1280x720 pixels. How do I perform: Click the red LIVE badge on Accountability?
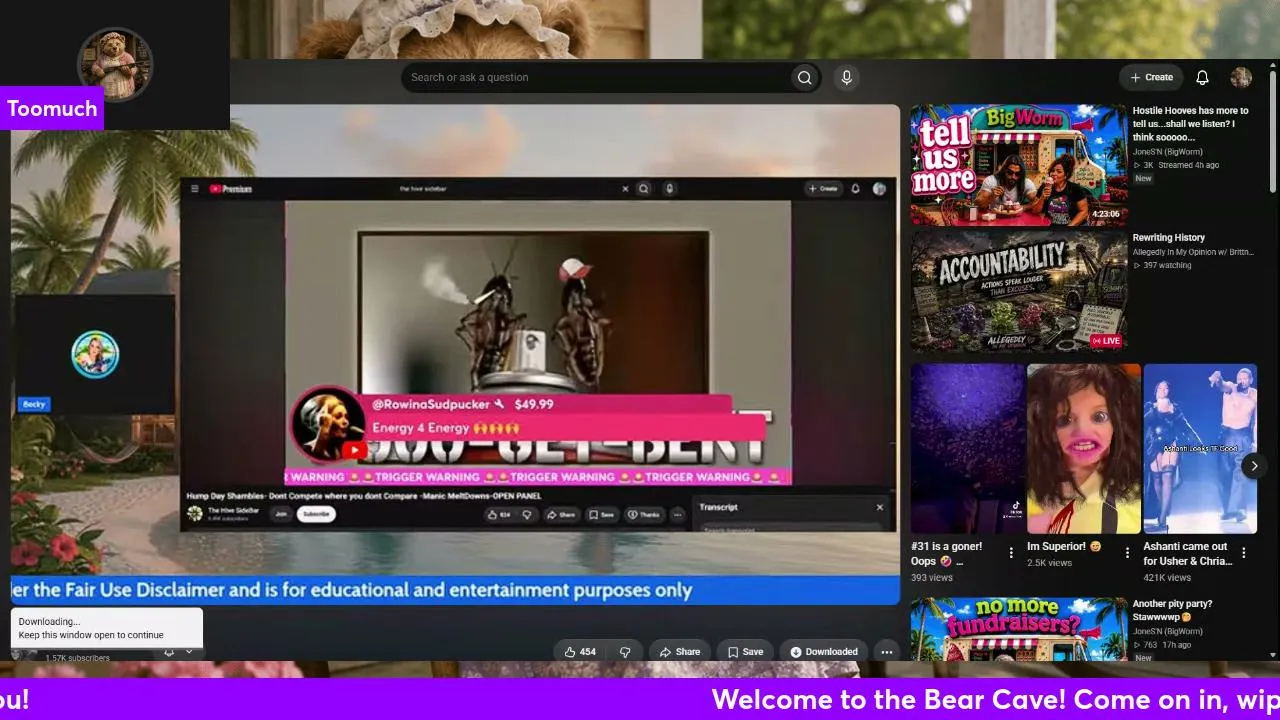coord(1106,341)
